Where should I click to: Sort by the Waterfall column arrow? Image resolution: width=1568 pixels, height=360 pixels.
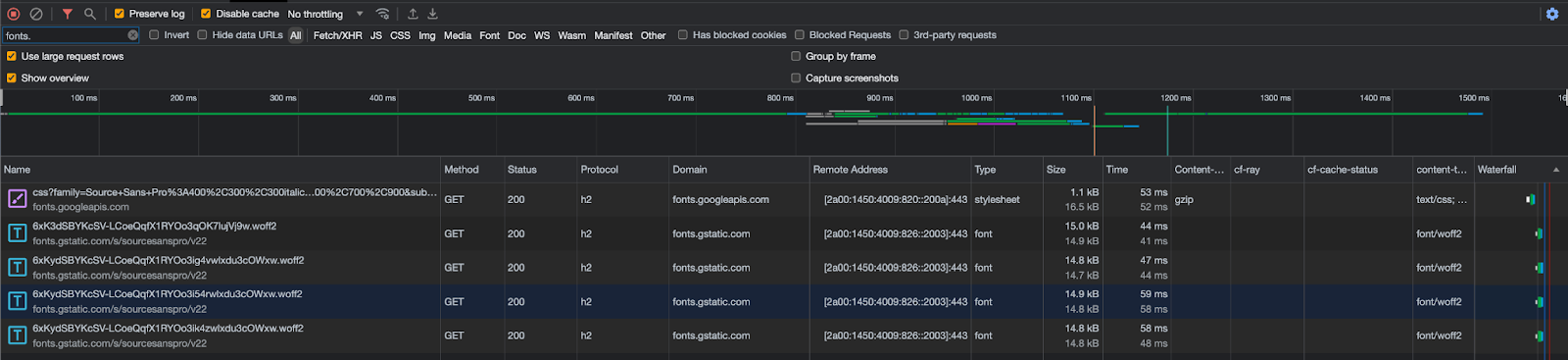point(1556,170)
